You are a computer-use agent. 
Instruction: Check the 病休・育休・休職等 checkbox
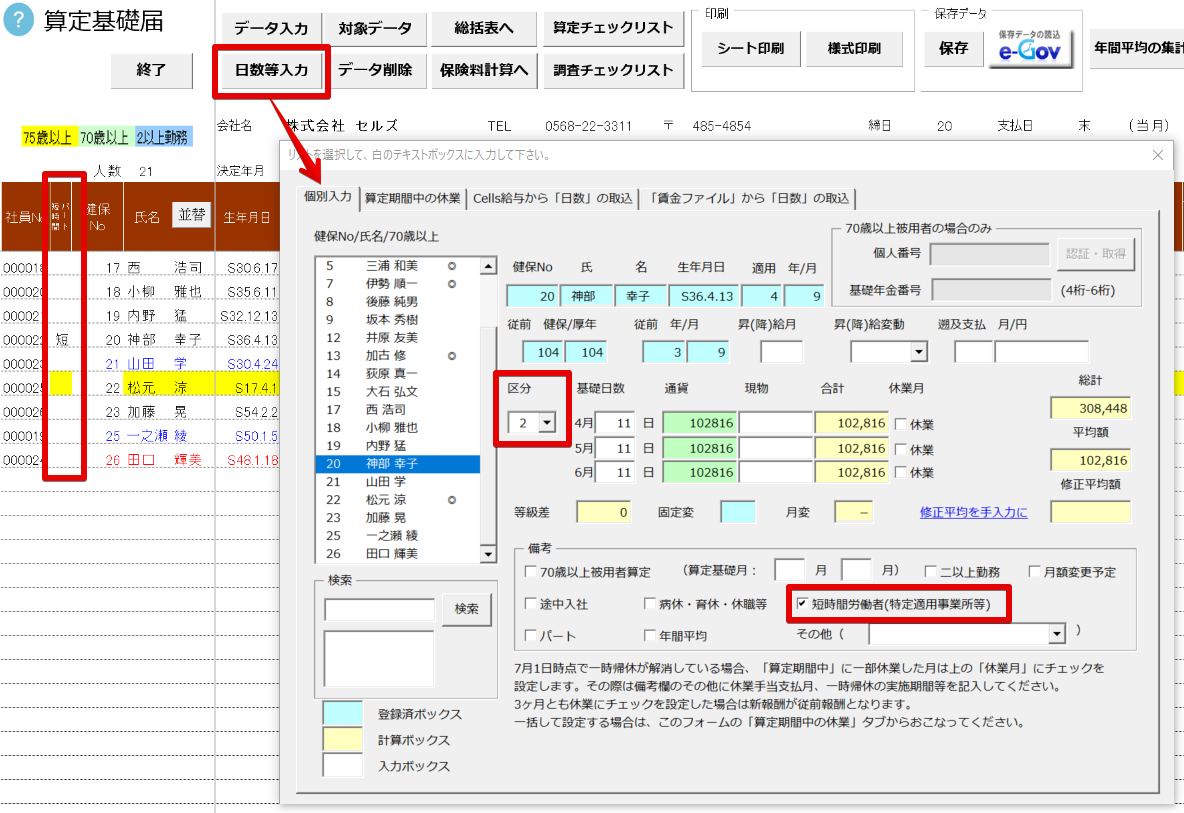point(649,604)
